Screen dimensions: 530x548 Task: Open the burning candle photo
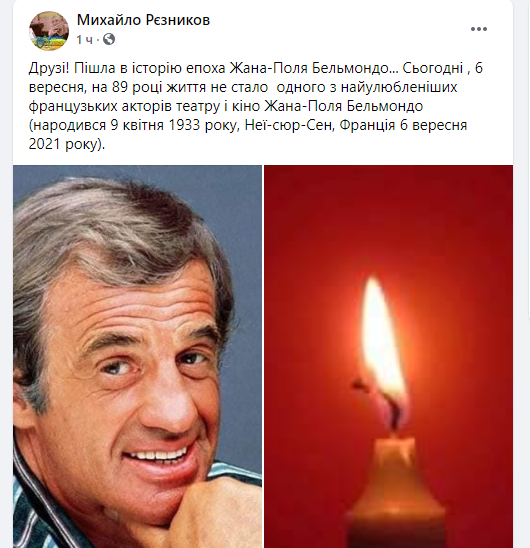coord(388,356)
